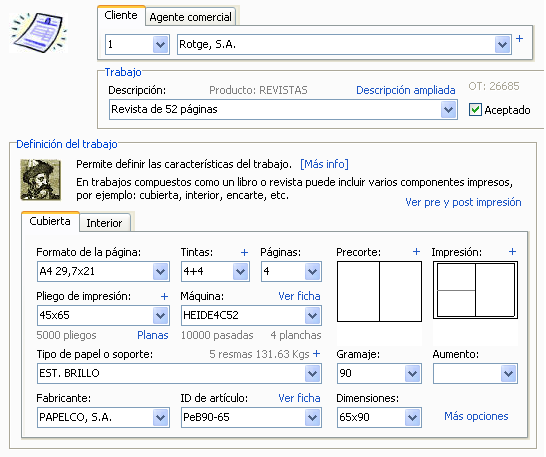Screen dimensions: 546x457
Task: Open the Más opciones link
Action: [476, 416]
